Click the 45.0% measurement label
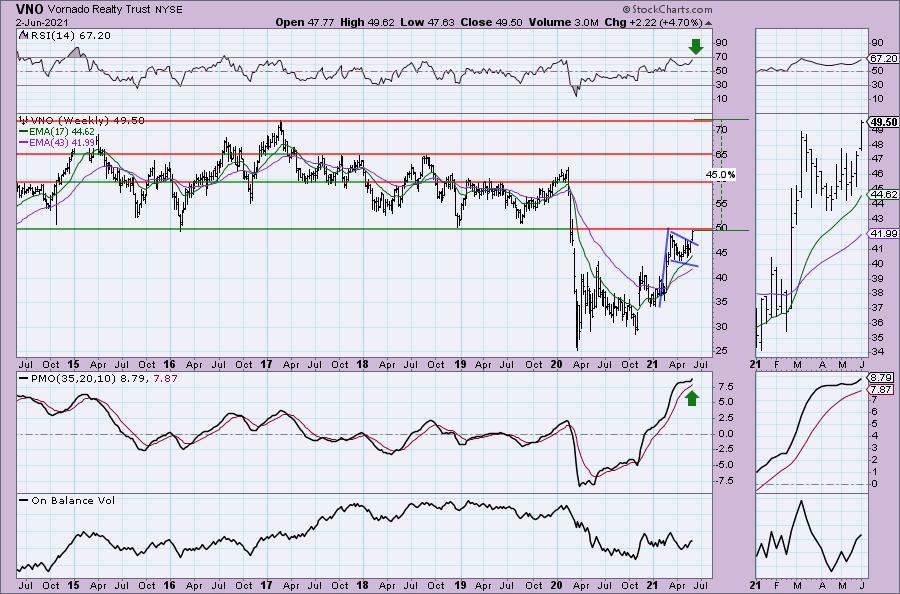 tap(720, 174)
